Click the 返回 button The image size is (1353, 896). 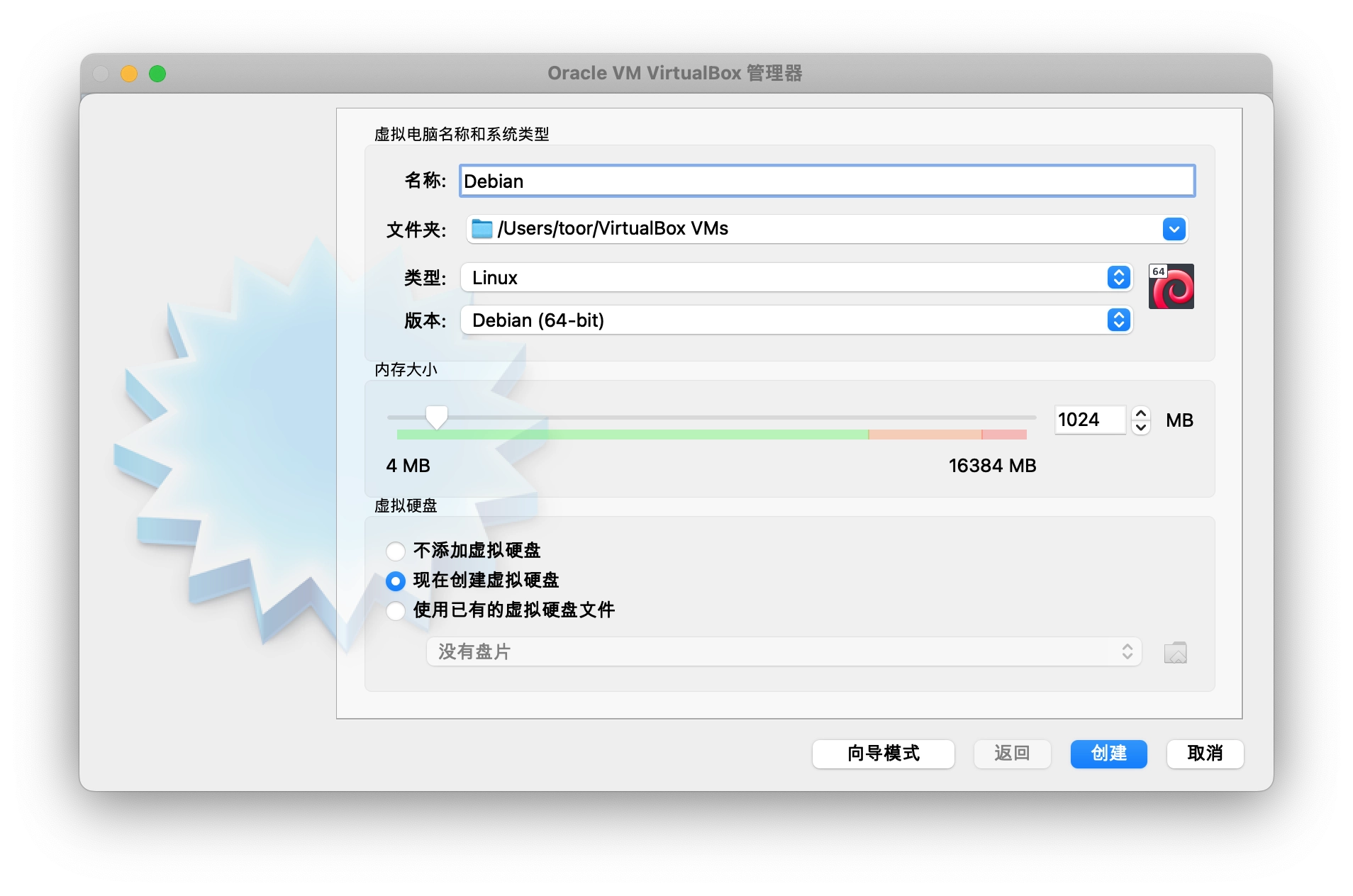click(x=1011, y=753)
